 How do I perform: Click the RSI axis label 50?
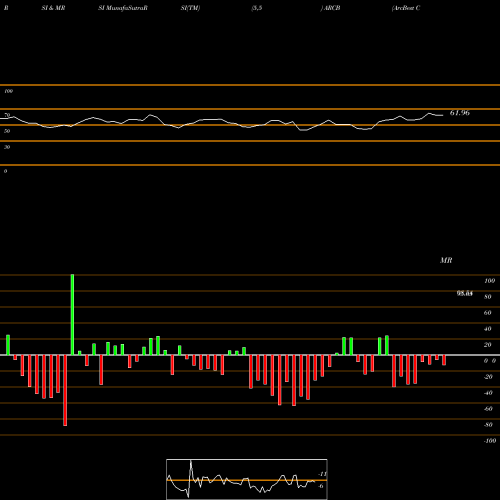coord(7,131)
